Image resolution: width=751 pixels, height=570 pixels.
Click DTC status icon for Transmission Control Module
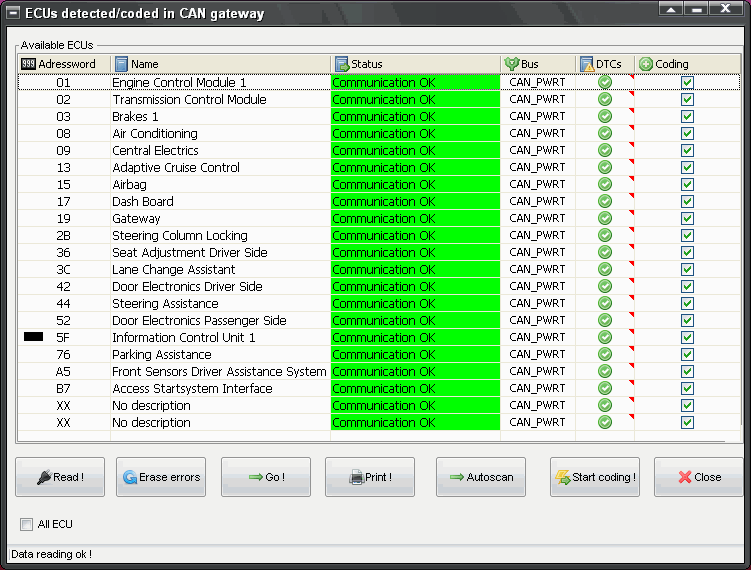(605, 99)
